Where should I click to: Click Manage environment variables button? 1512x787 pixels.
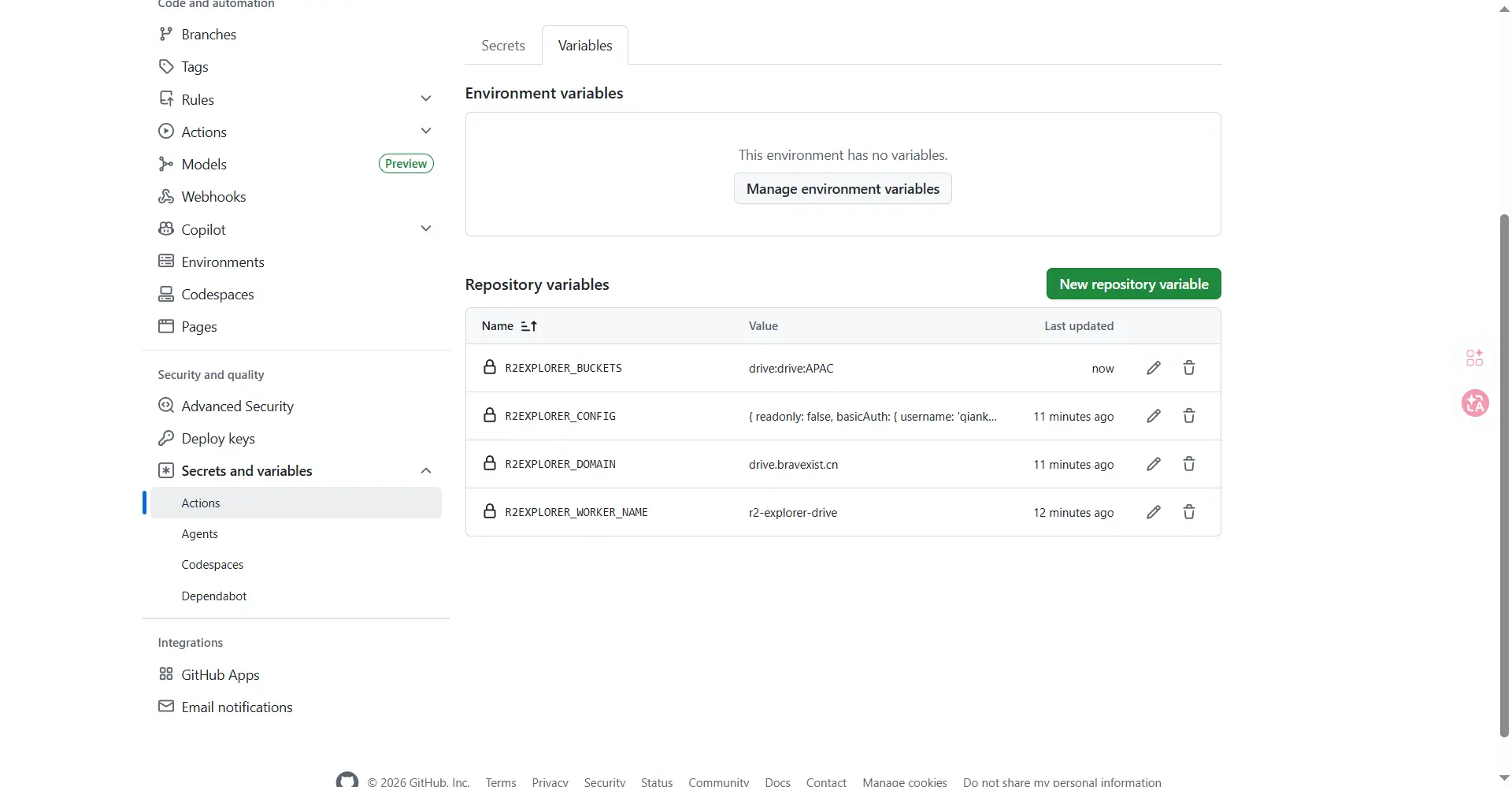tap(843, 189)
